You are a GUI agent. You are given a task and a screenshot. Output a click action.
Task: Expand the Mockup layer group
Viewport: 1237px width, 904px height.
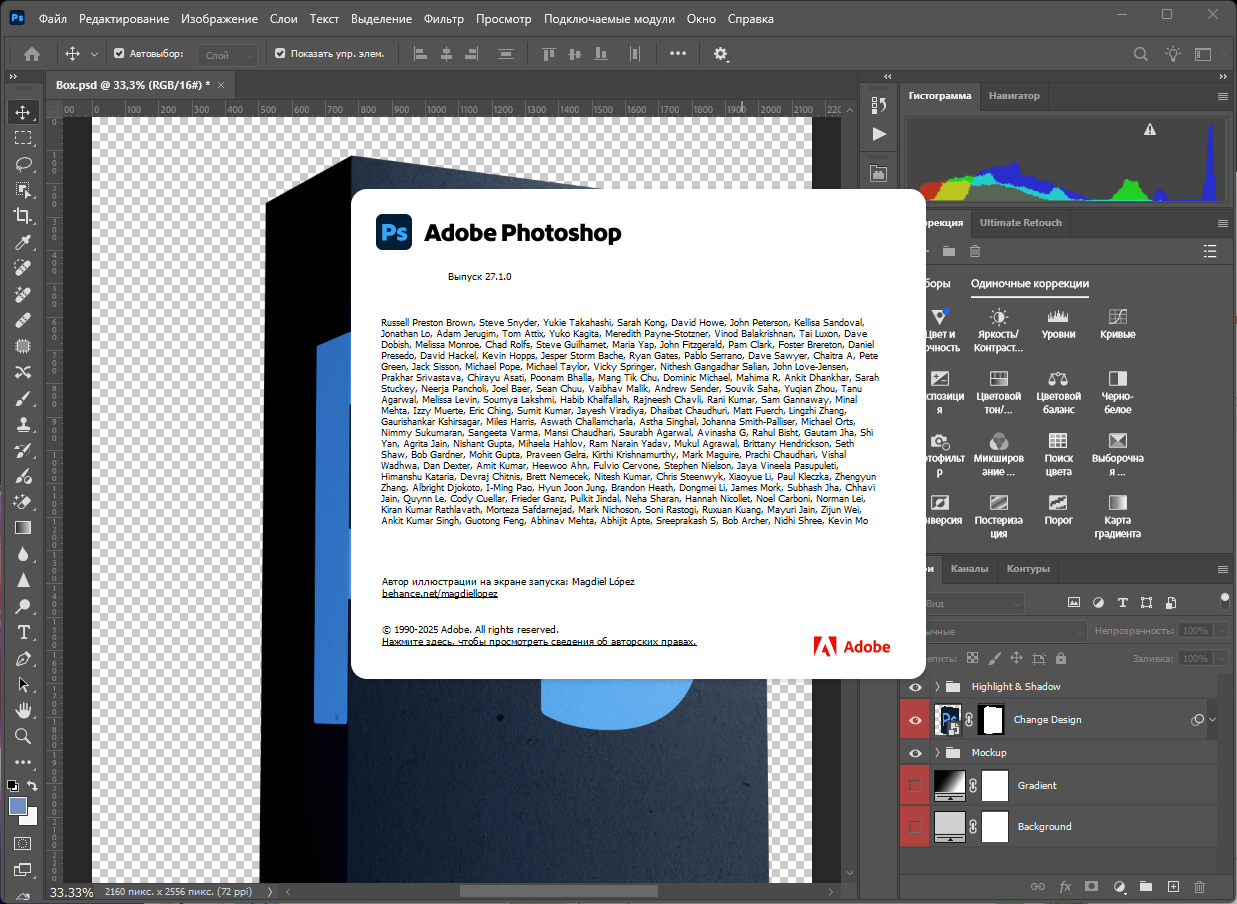pyautogui.click(x=938, y=753)
